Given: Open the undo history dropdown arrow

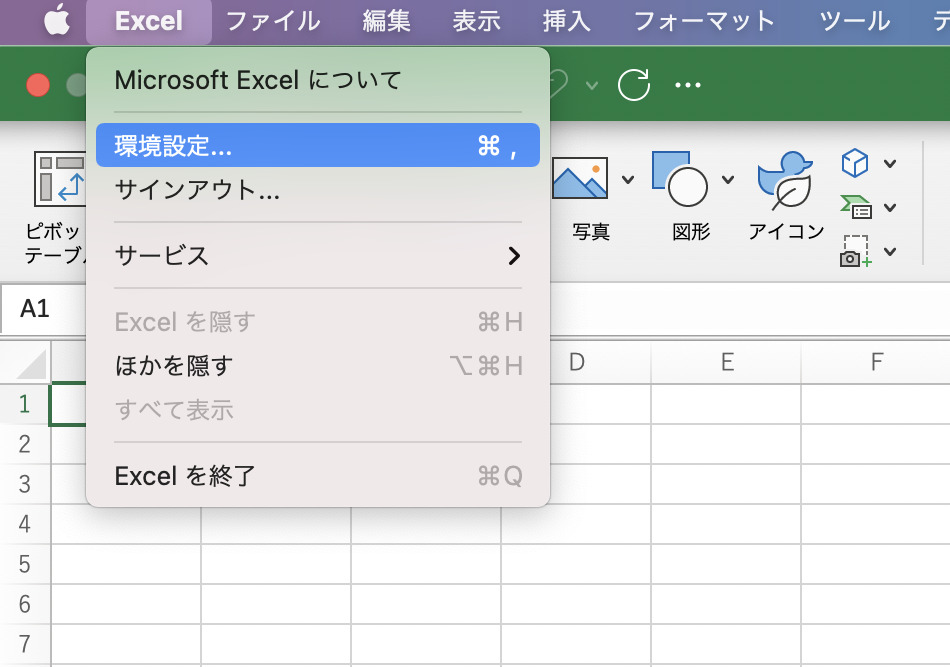Looking at the screenshot, I should 592,85.
